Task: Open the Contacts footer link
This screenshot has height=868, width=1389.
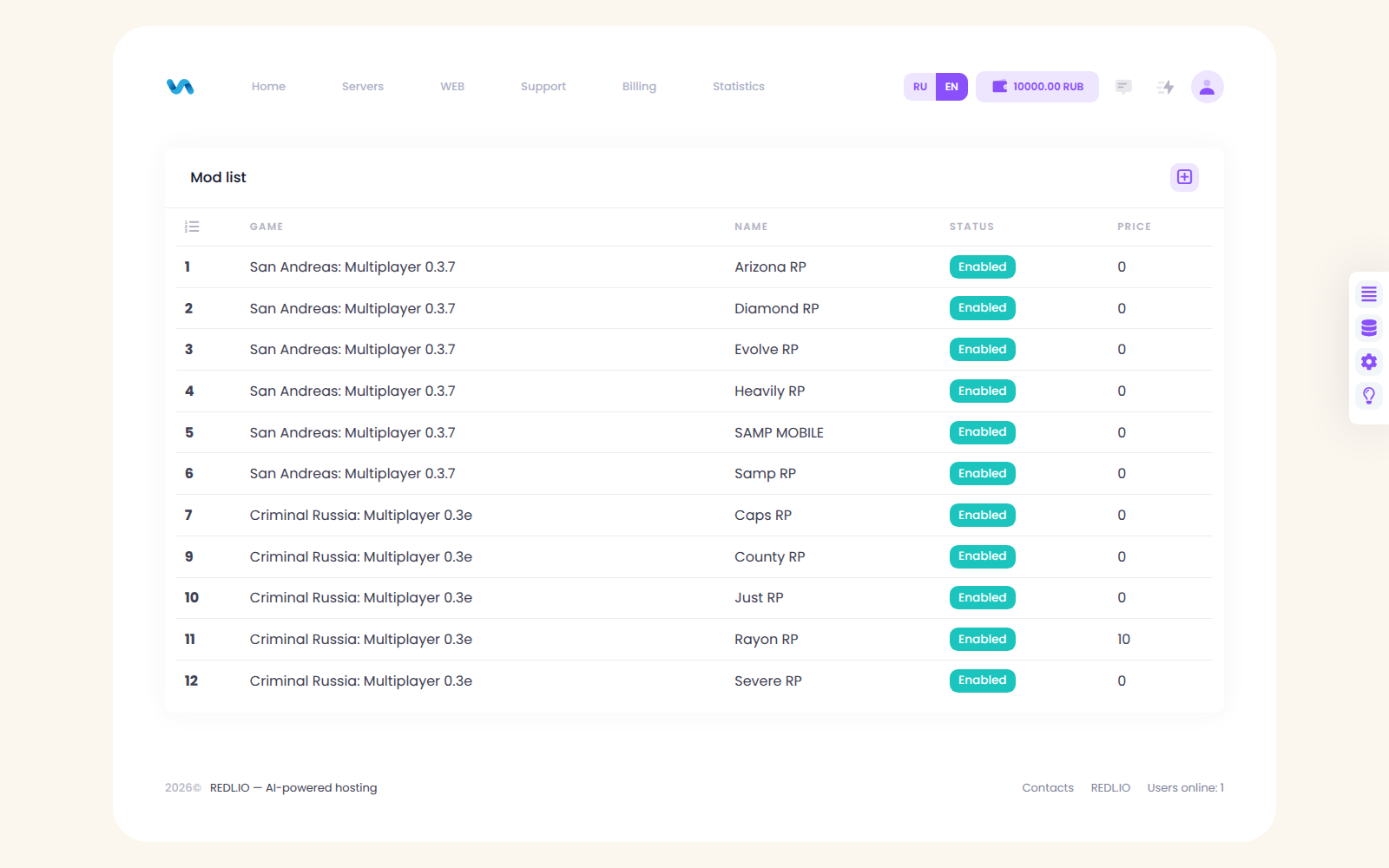Action: pos(1048,788)
